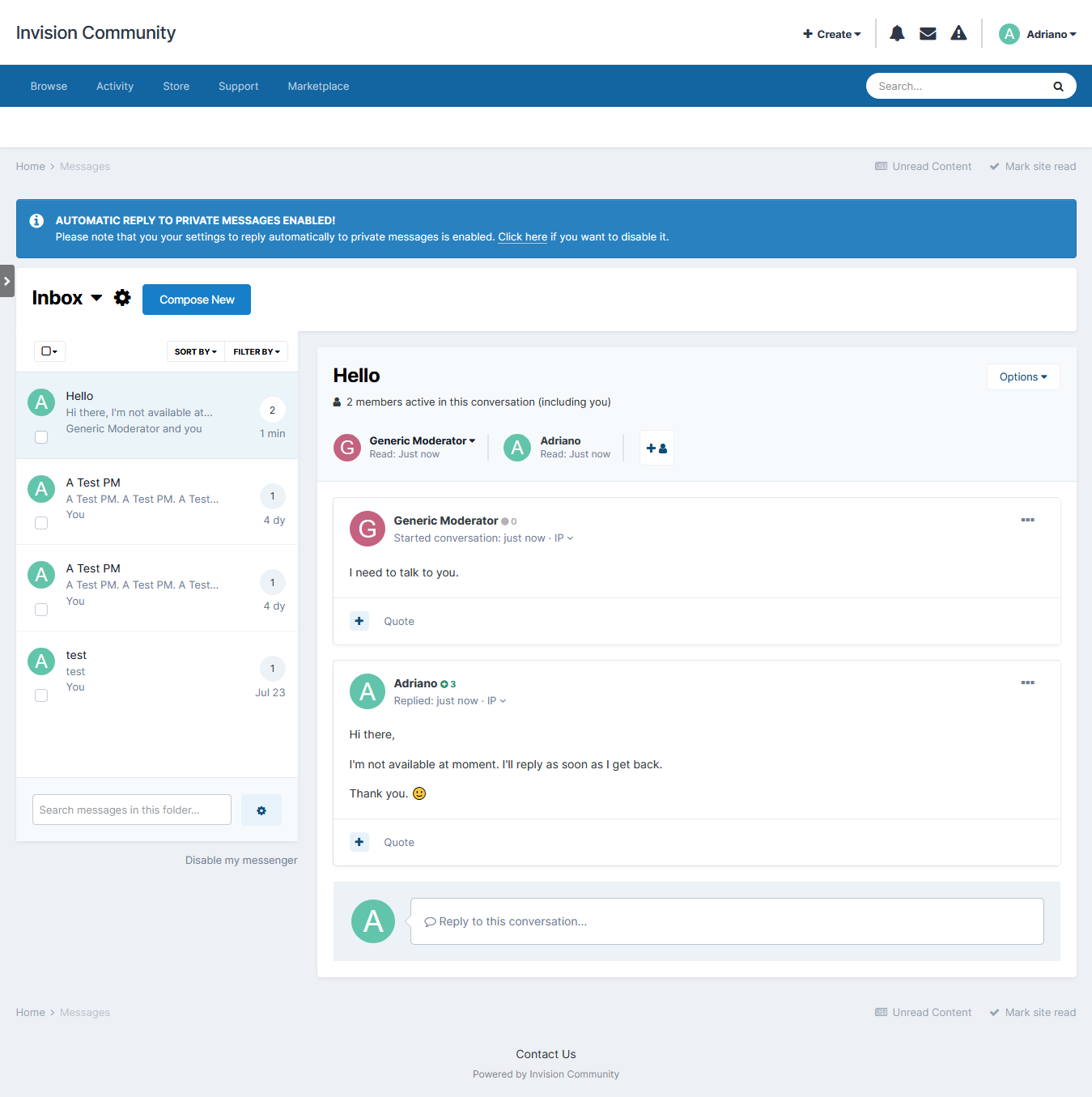Click the add member to conversation icon
This screenshot has width=1092, height=1097.
click(656, 448)
